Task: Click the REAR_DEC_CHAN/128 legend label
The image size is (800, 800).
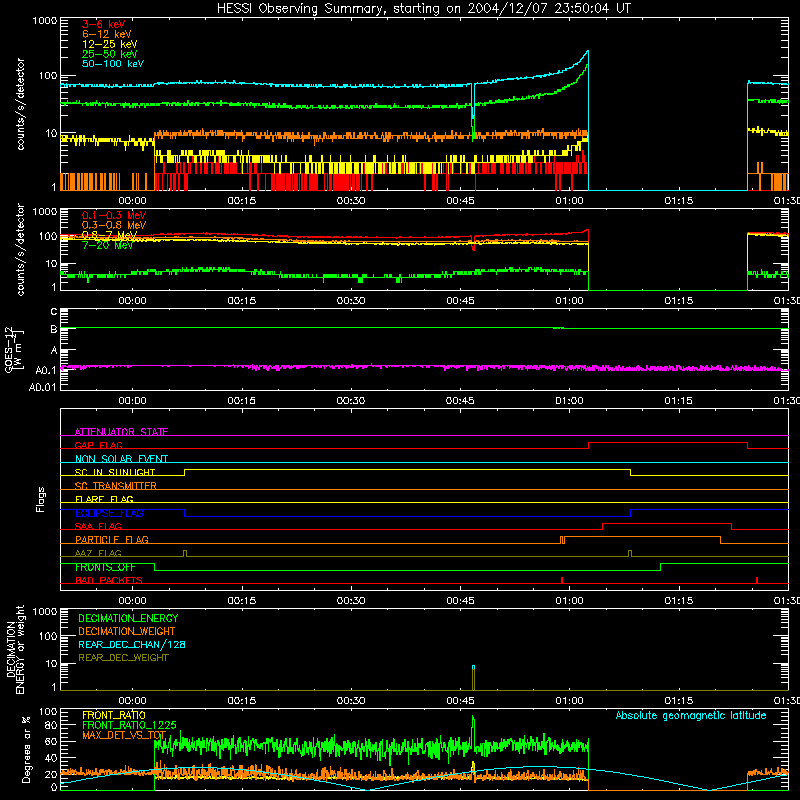Action: pos(132,644)
